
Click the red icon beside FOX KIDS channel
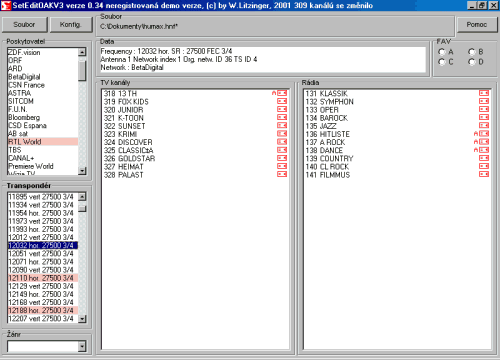[282, 101]
